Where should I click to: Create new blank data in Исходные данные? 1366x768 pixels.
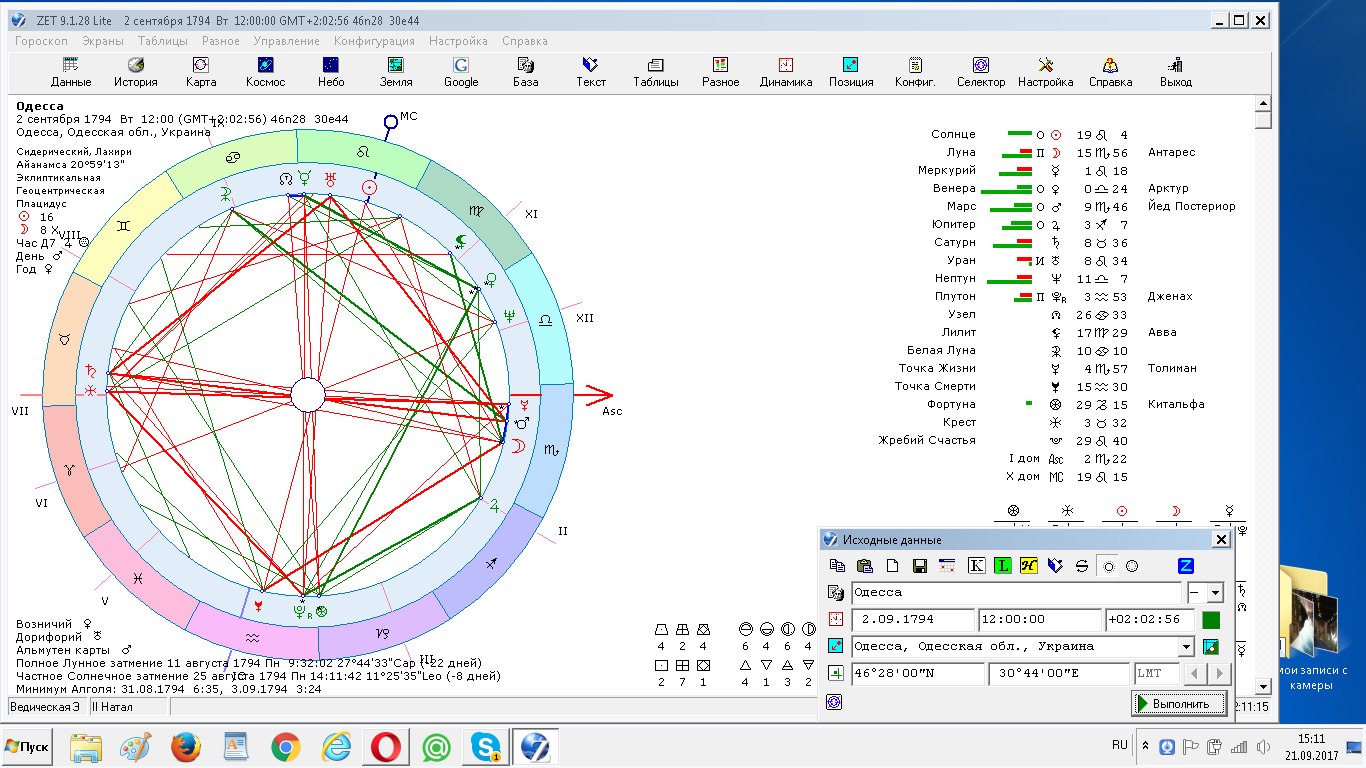[x=893, y=566]
